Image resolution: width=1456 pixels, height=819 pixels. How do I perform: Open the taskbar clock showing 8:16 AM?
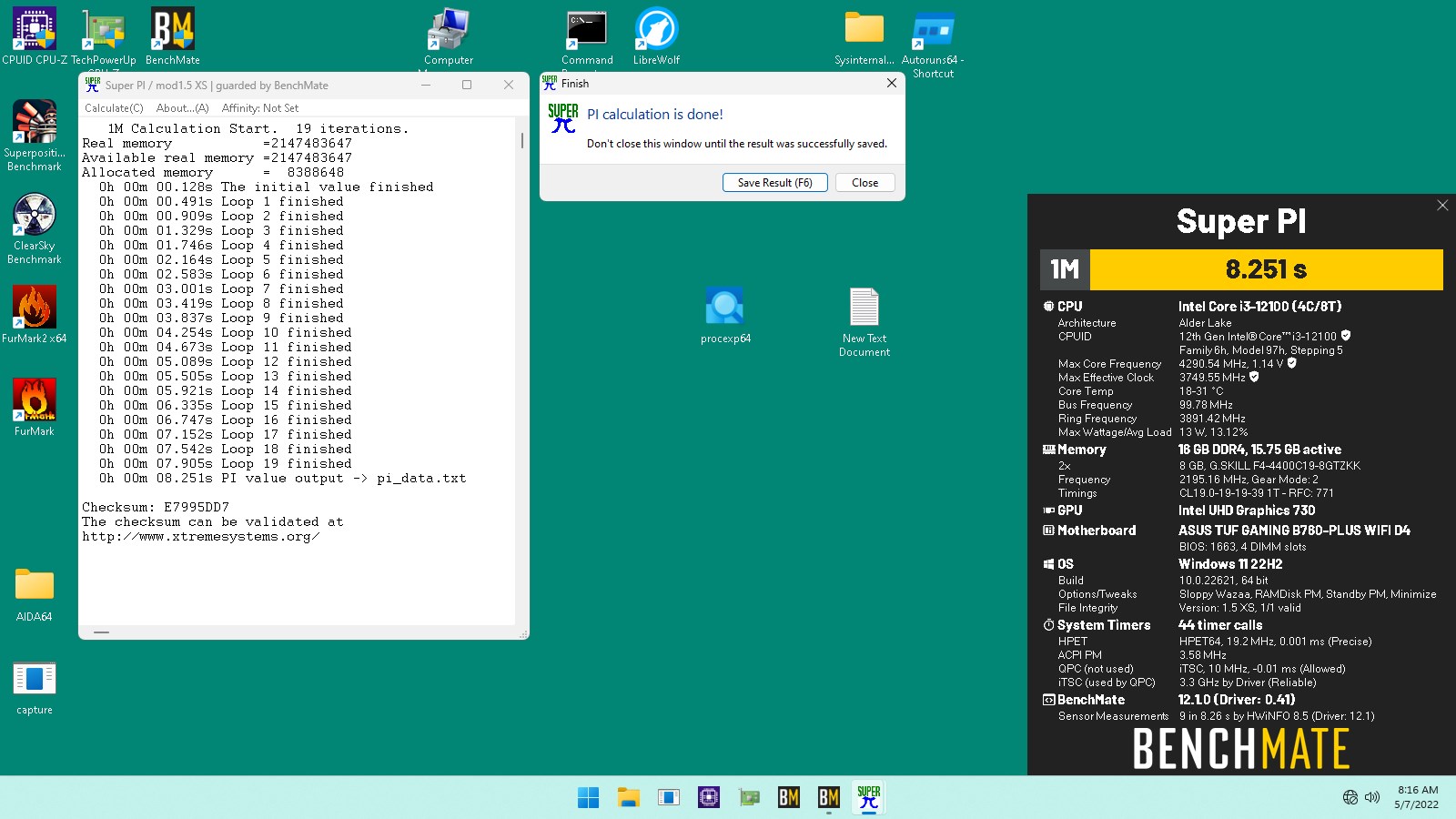tap(1417, 797)
